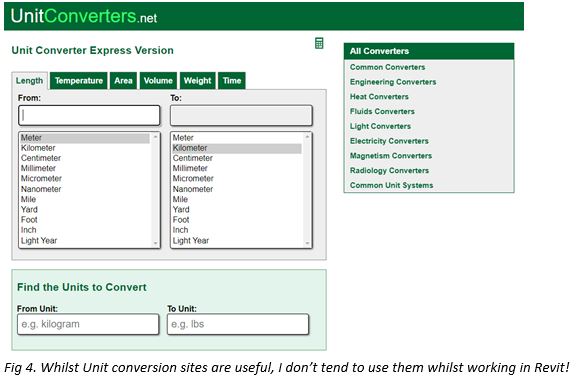Screen dimensions: 576x380
Task: Switch to the Temperature tab
Action: [x=79, y=80]
